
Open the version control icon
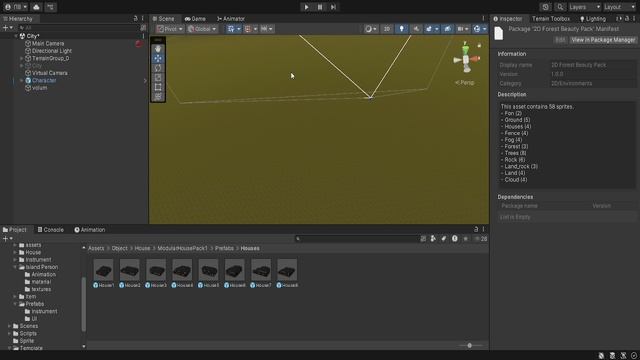(x=50, y=7)
